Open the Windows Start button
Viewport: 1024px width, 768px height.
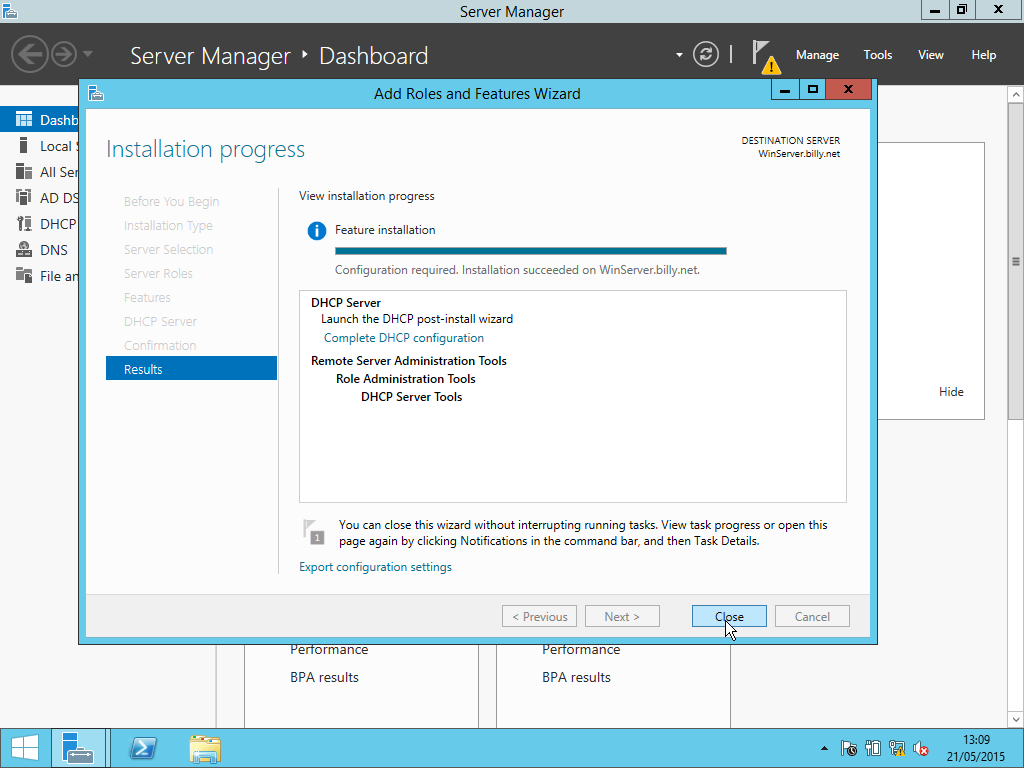[x=25, y=748]
